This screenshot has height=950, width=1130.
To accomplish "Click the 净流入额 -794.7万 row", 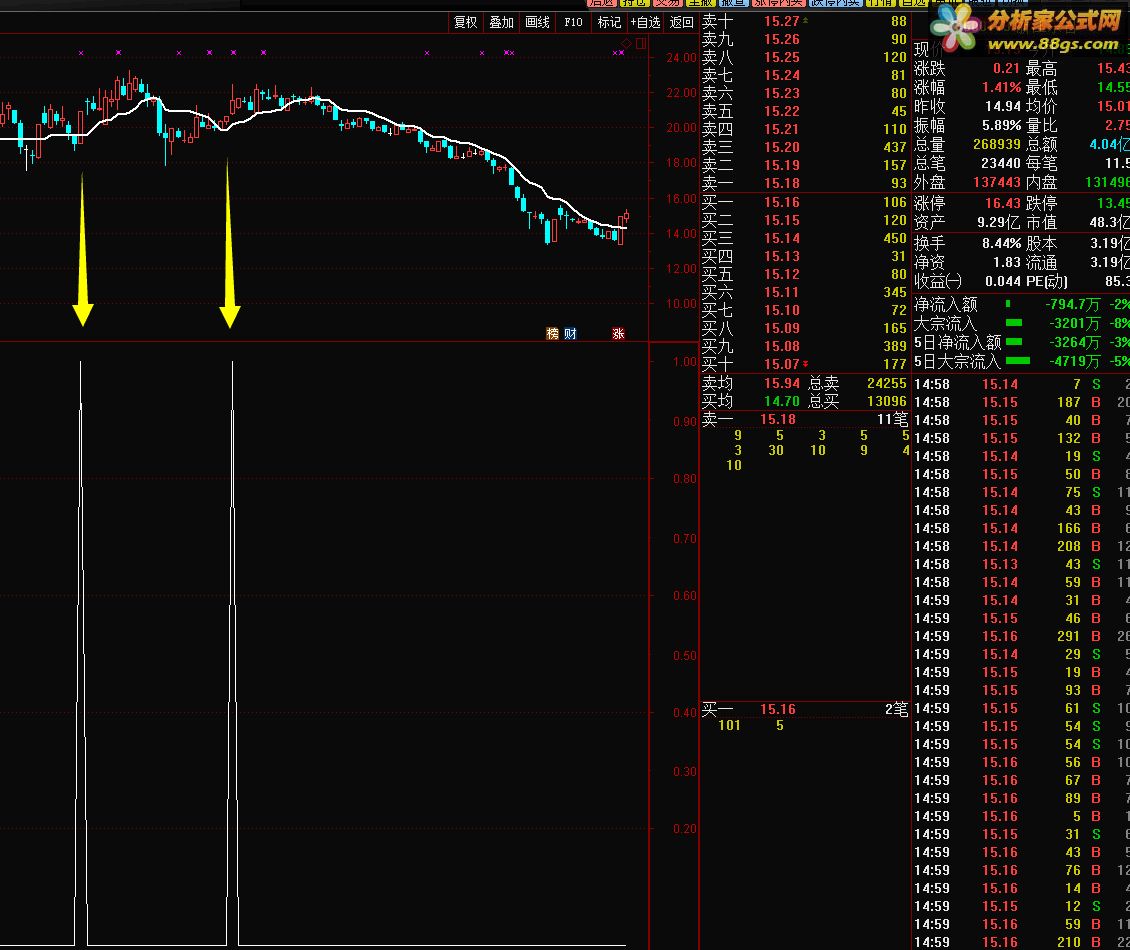I will click(x=1020, y=304).
